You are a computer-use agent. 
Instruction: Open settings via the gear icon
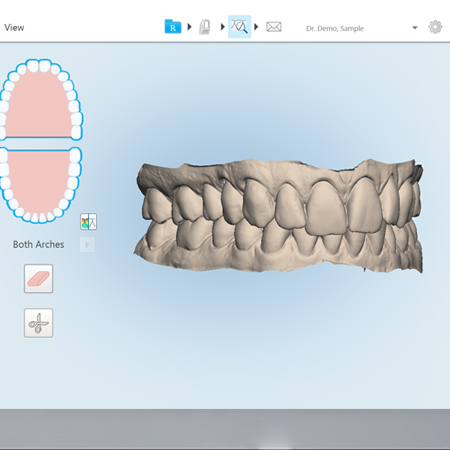pos(435,27)
